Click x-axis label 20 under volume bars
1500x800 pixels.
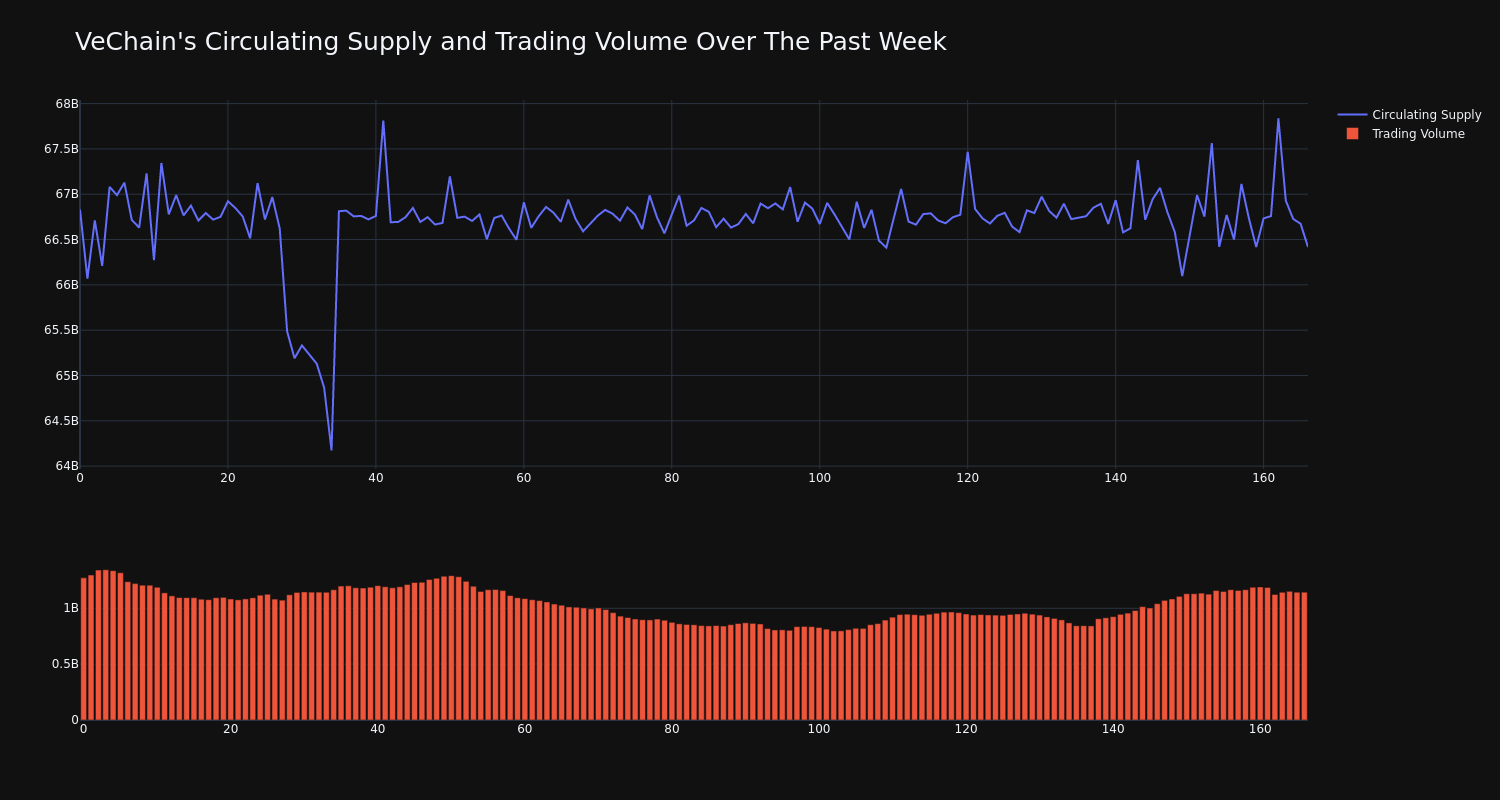click(231, 729)
